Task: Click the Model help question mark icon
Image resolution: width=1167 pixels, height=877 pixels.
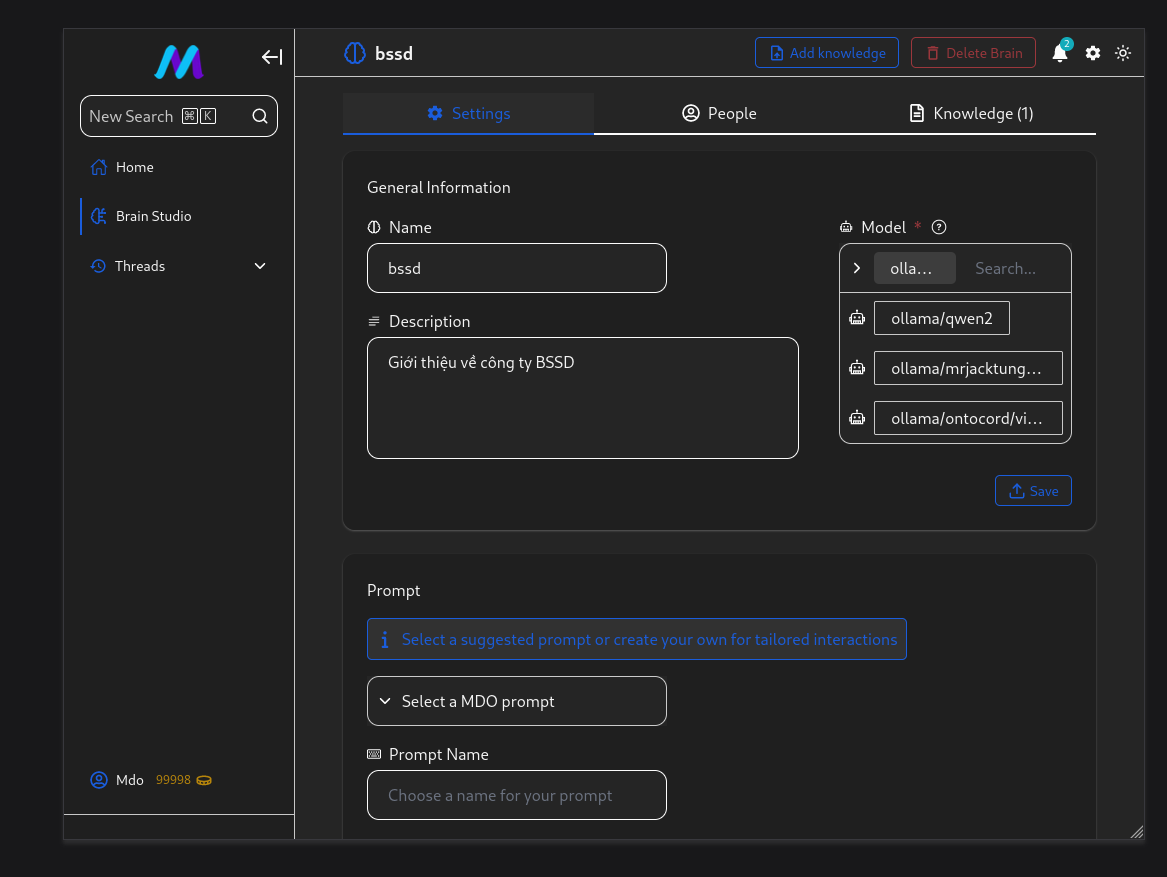Action: pyautogui.click(x=939, y=227)
